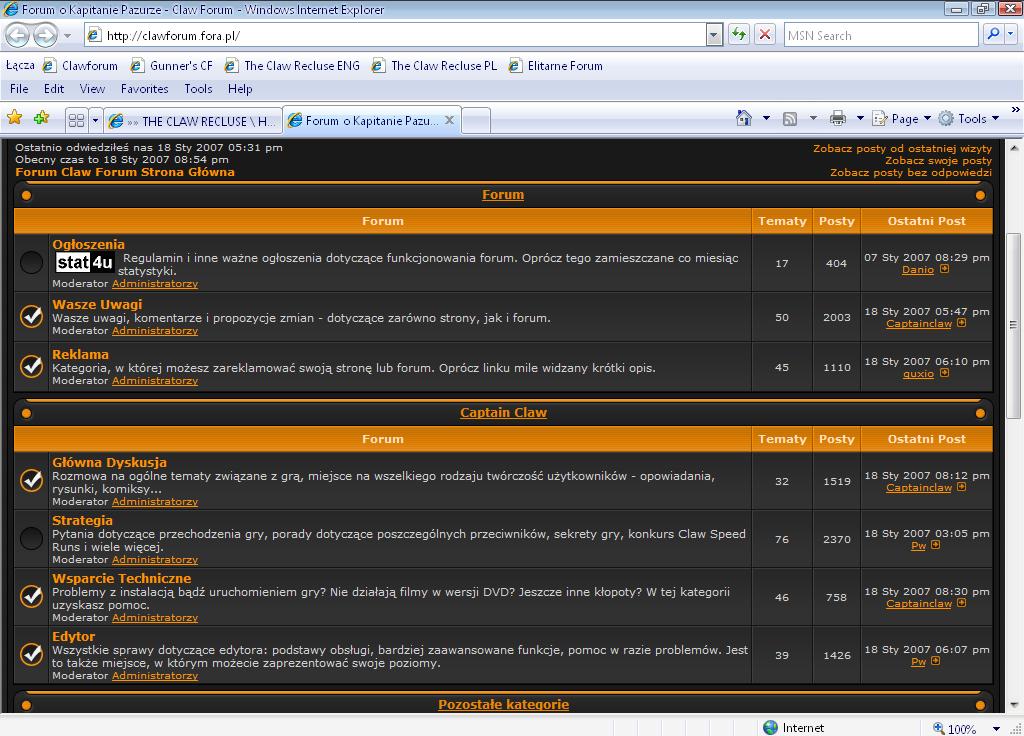Switch to THE CLAW RECLUSE tab
Image resolution: width=1024 pixels, height=736 pixels.
click(193, 121)
